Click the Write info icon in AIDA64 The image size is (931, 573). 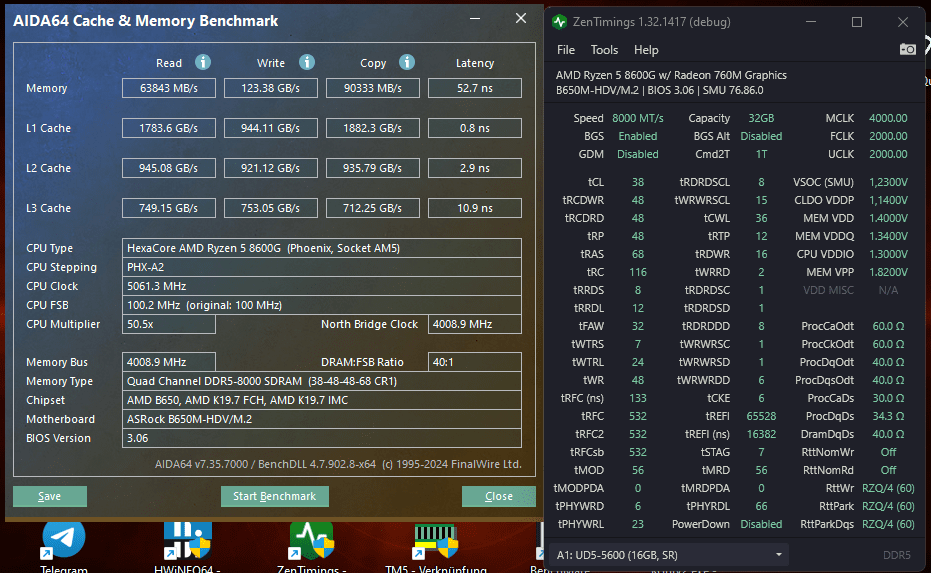coord(306,62)
